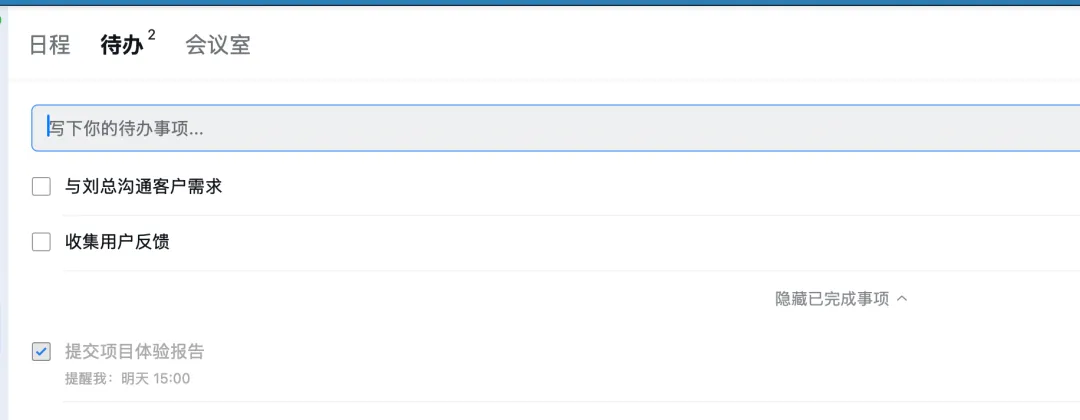The width and height of the screenshot is (1080, 420).
Task: Open the 收集用户反馈 task title
Action: pyautogui.click(x=117, y=242)
